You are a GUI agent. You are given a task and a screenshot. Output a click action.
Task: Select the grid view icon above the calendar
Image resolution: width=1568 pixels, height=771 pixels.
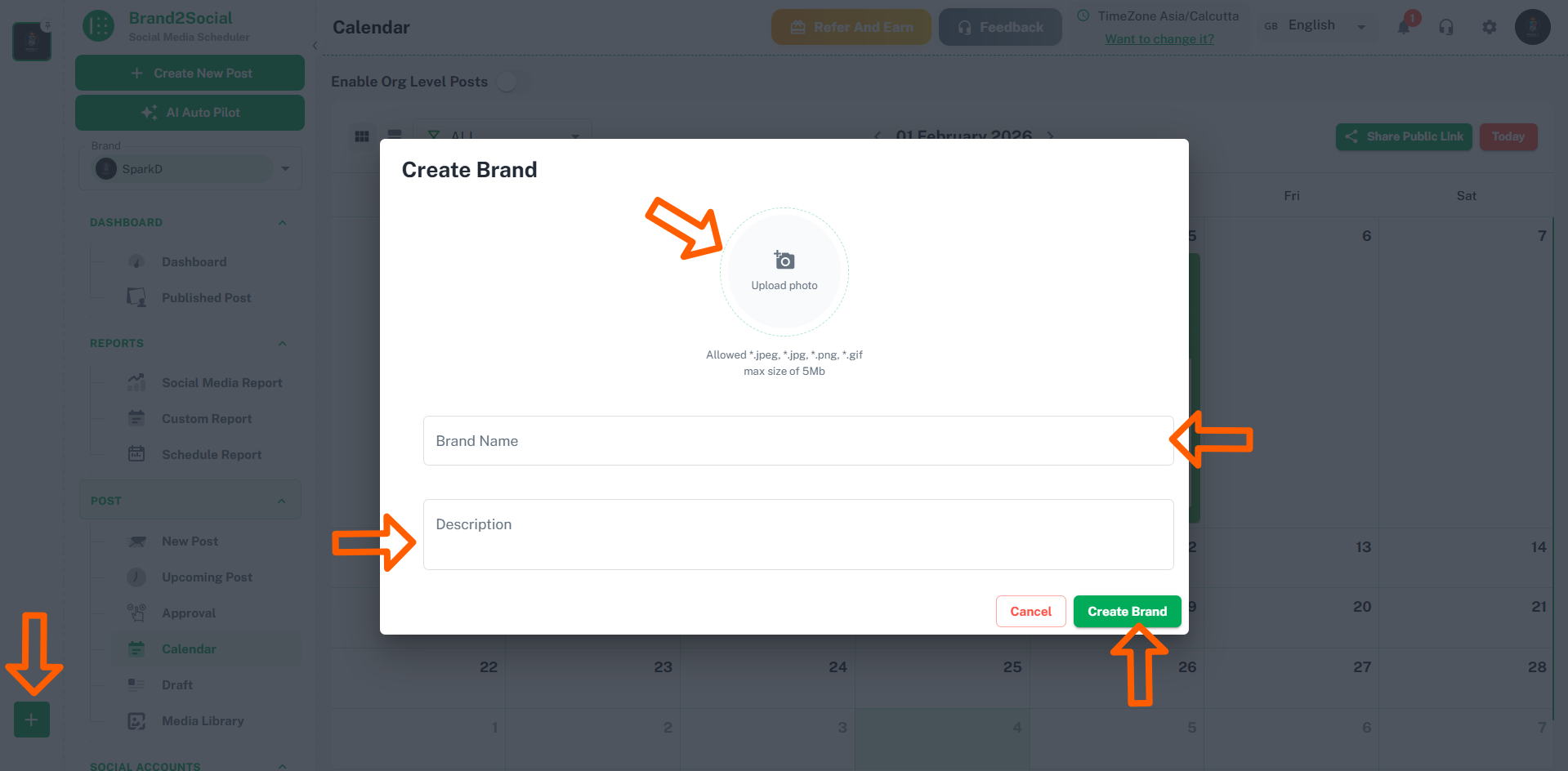tap(362, 136)
